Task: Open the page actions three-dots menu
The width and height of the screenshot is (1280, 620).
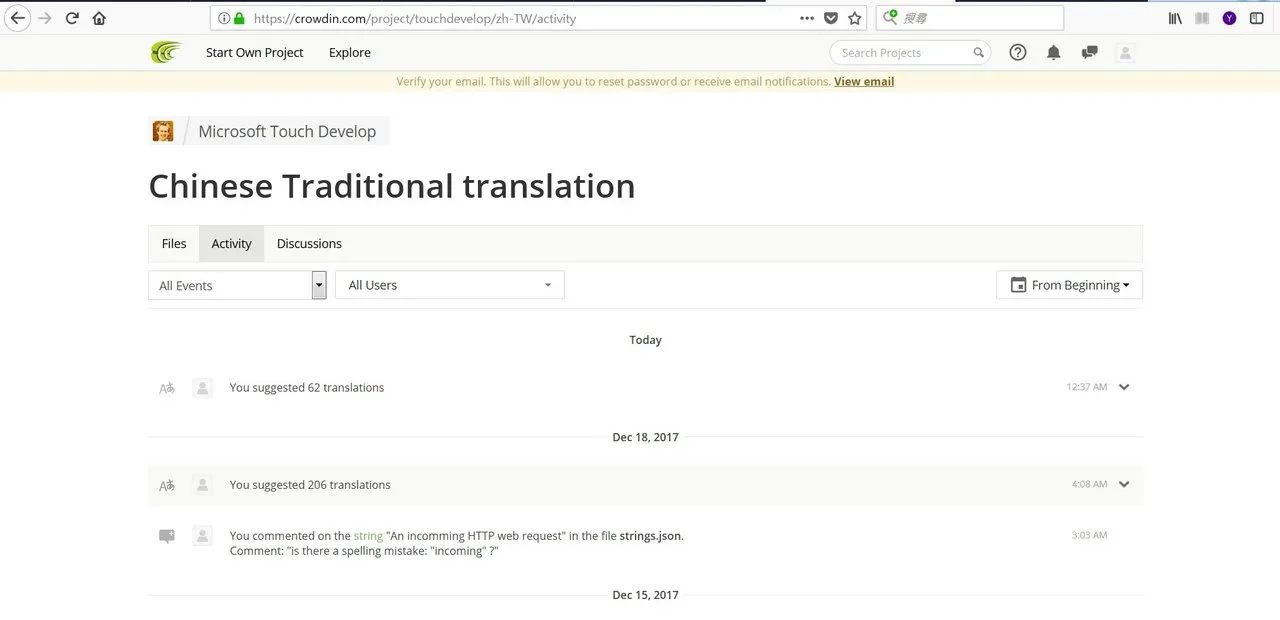Action: pyautogui.click(x=807, y=18)
